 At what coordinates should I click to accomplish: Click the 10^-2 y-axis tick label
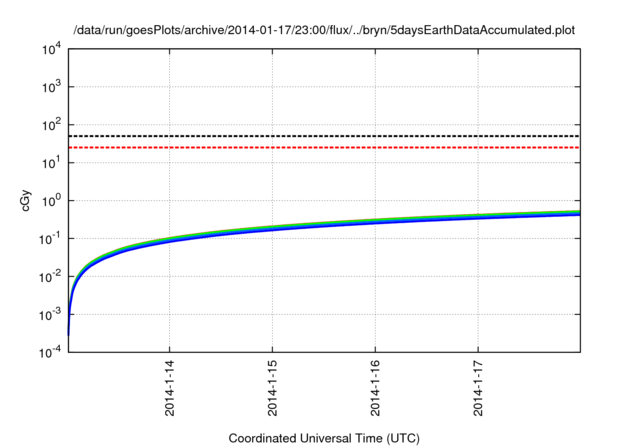click(50, 277)
